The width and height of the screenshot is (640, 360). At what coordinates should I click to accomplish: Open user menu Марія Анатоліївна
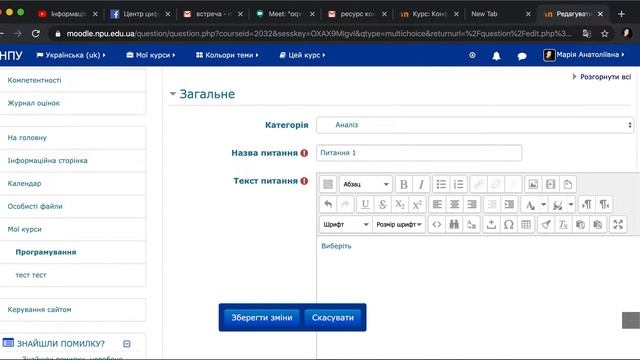(x=584, y=55)
